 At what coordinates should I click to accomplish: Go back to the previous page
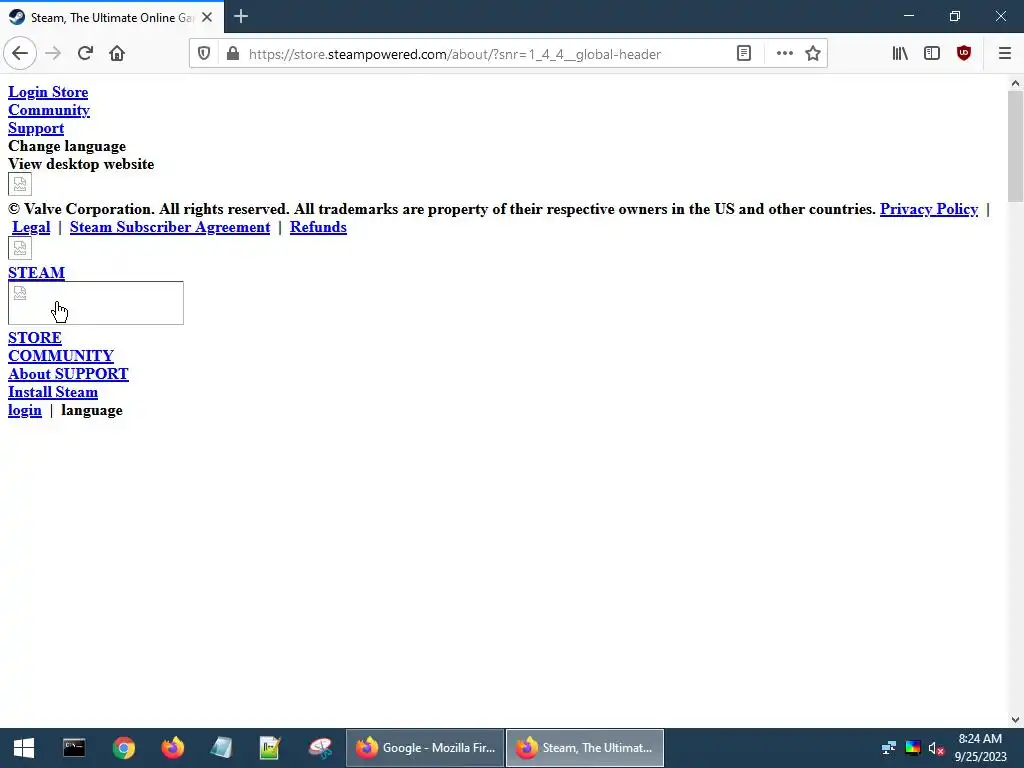[x=20, y=54]
